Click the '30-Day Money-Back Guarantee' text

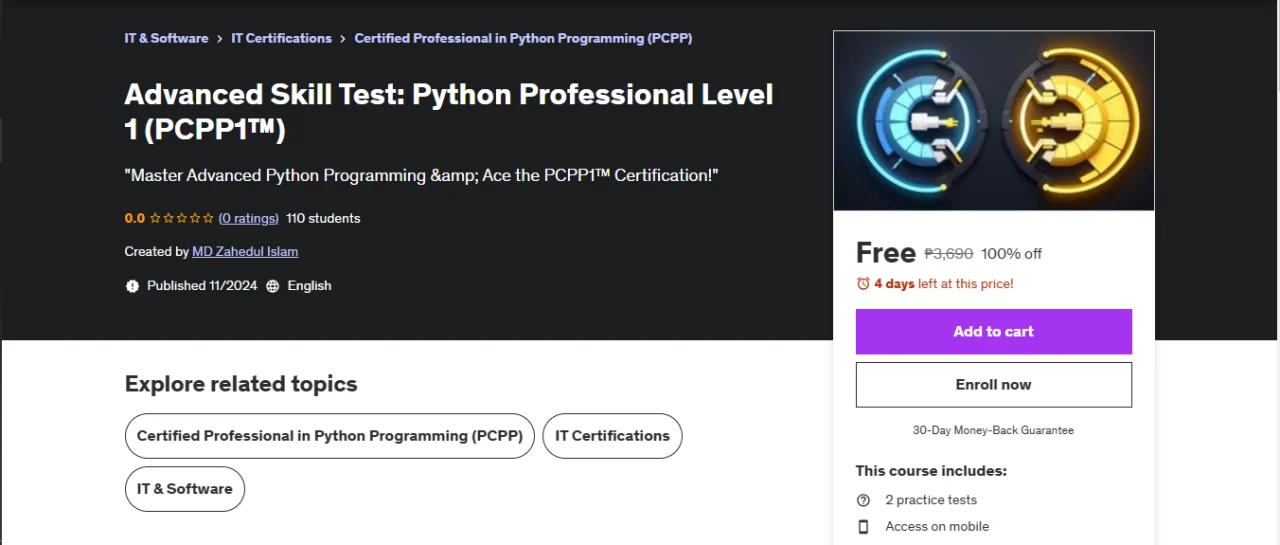(x=993, y=430)
